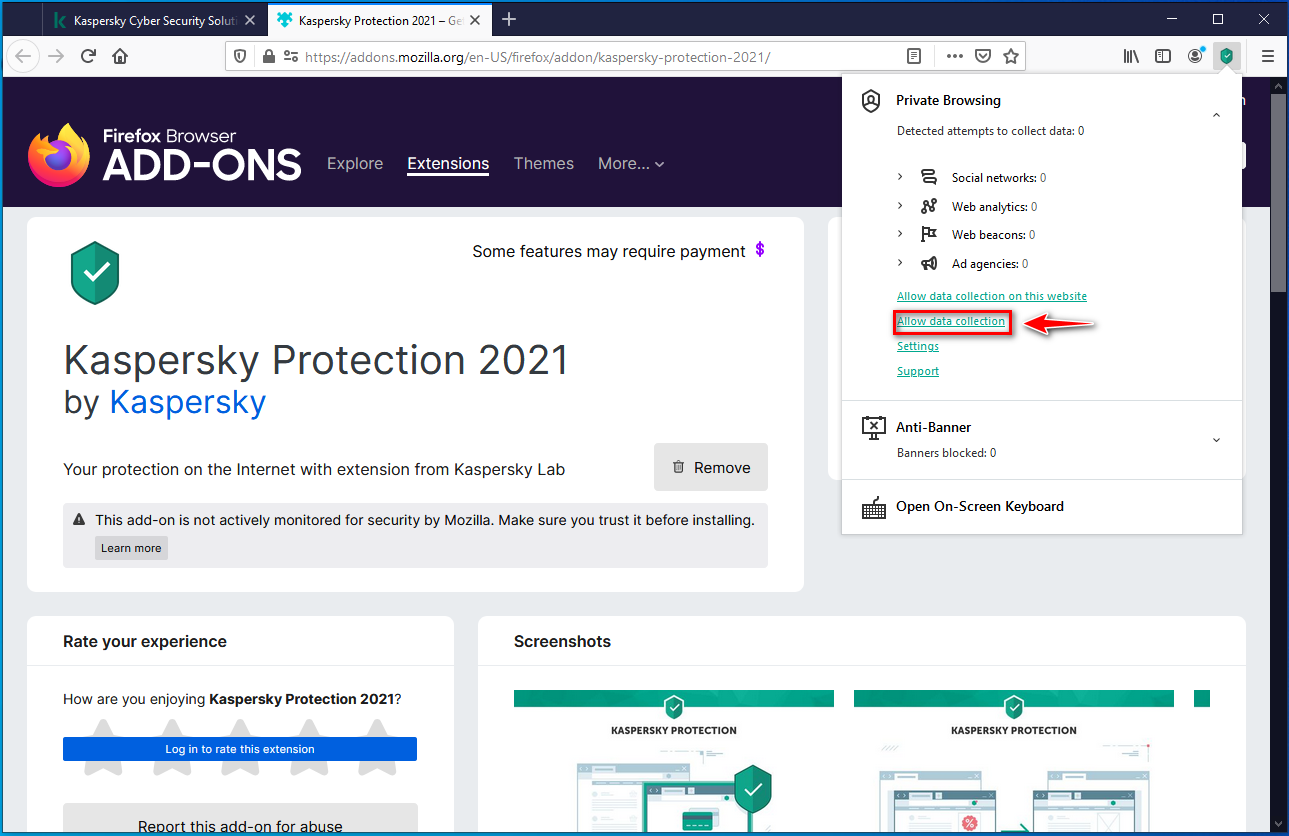Screen dimensions: 1289x836
Task: Expand the Ad agencies list
Action: [900, 263]
